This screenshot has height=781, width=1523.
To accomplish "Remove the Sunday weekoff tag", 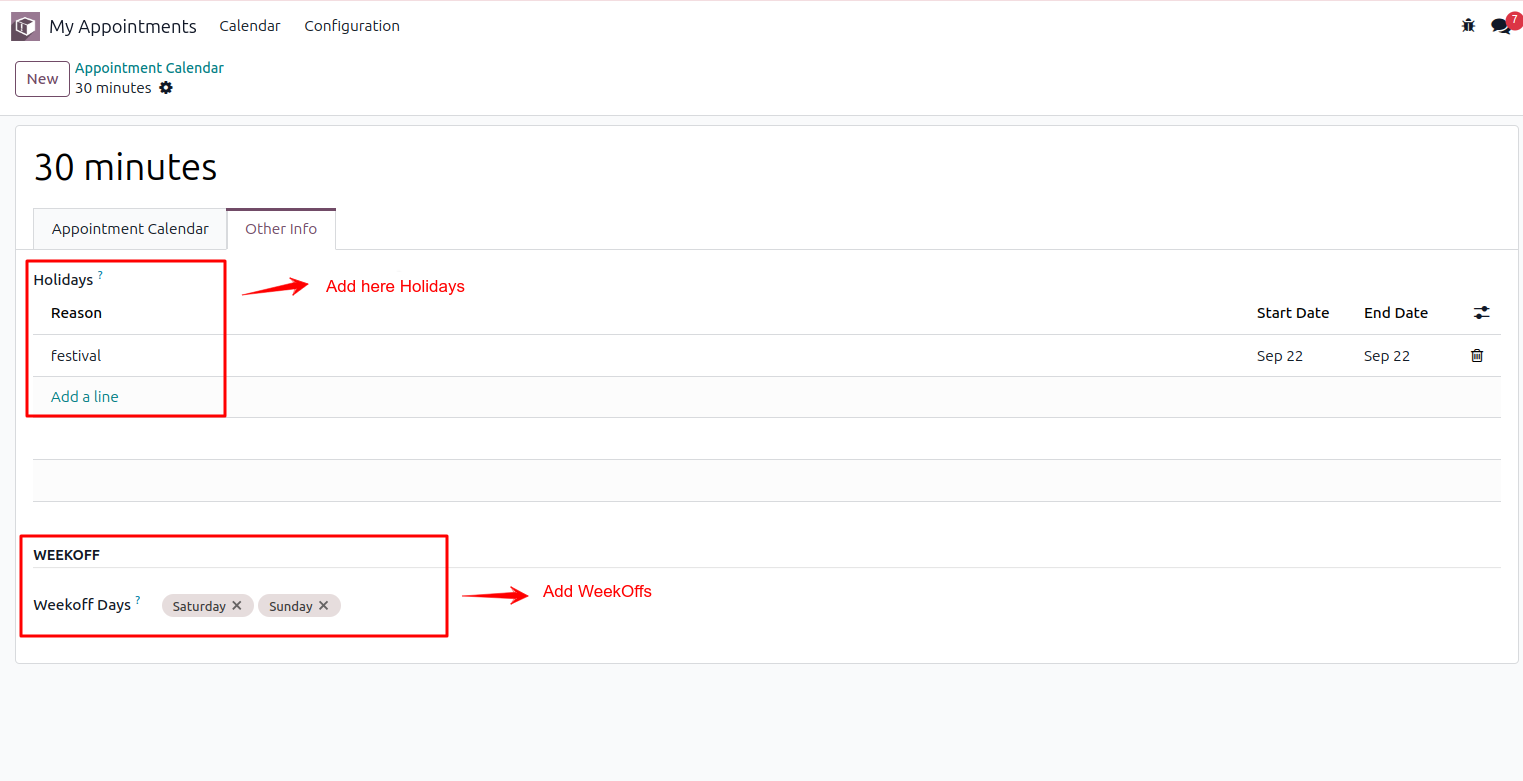I will click(x=324, y=606).
